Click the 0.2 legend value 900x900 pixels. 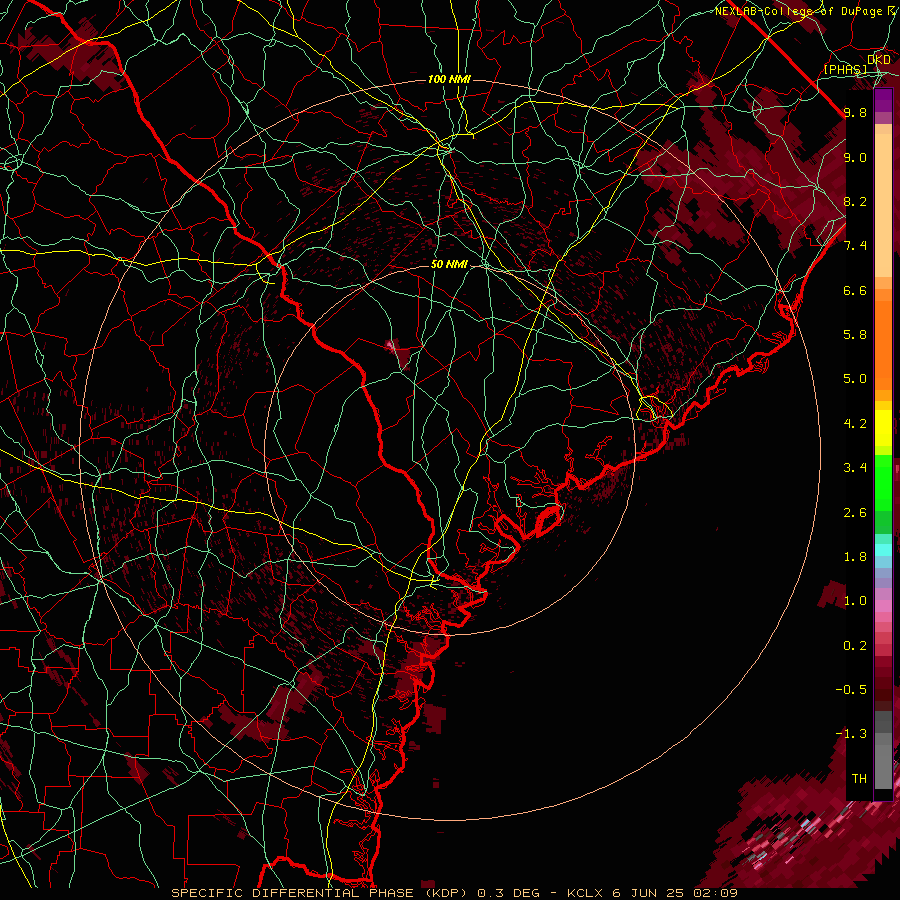coord(855,646)
